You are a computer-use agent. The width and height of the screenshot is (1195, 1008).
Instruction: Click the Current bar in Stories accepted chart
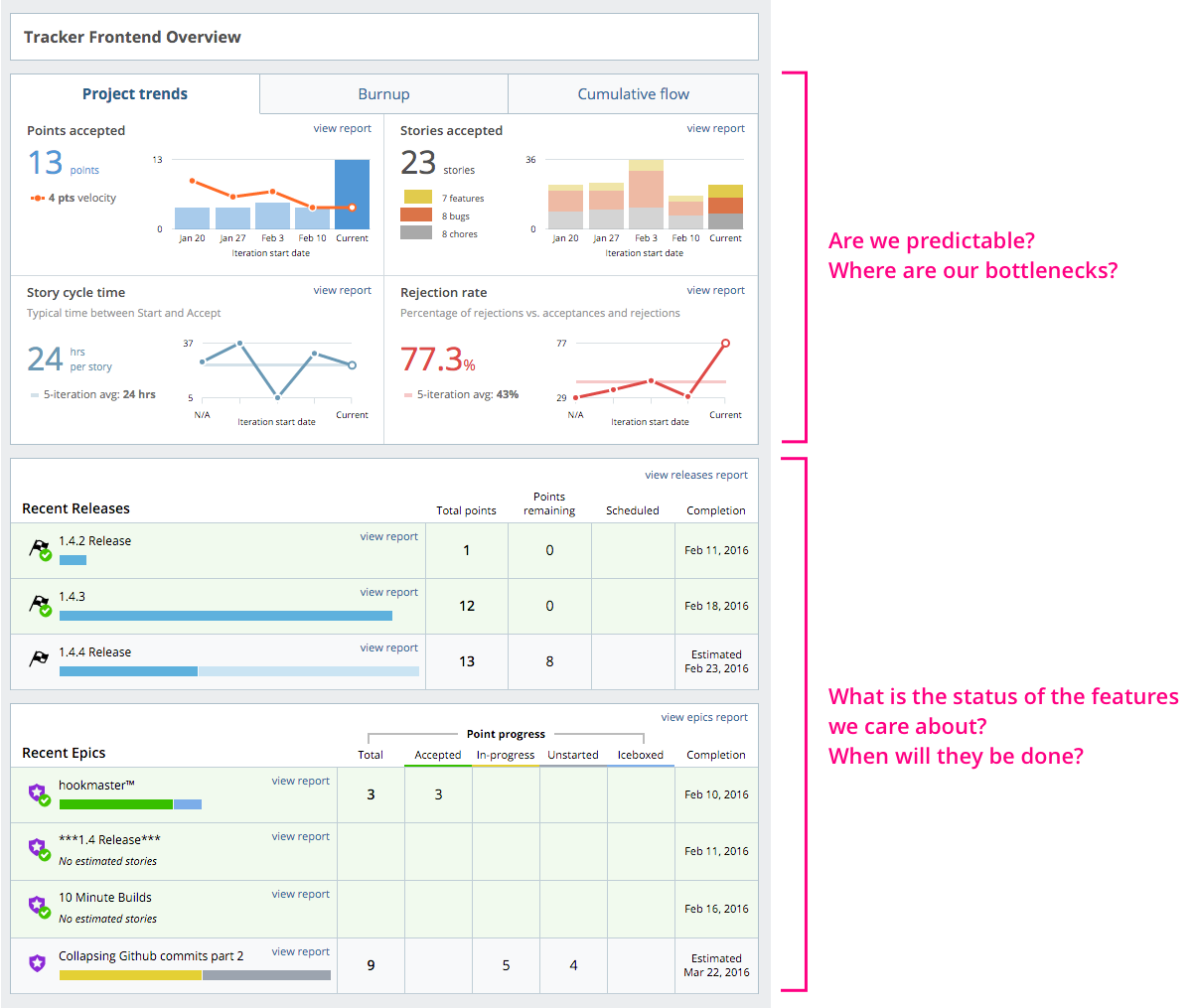725,207
